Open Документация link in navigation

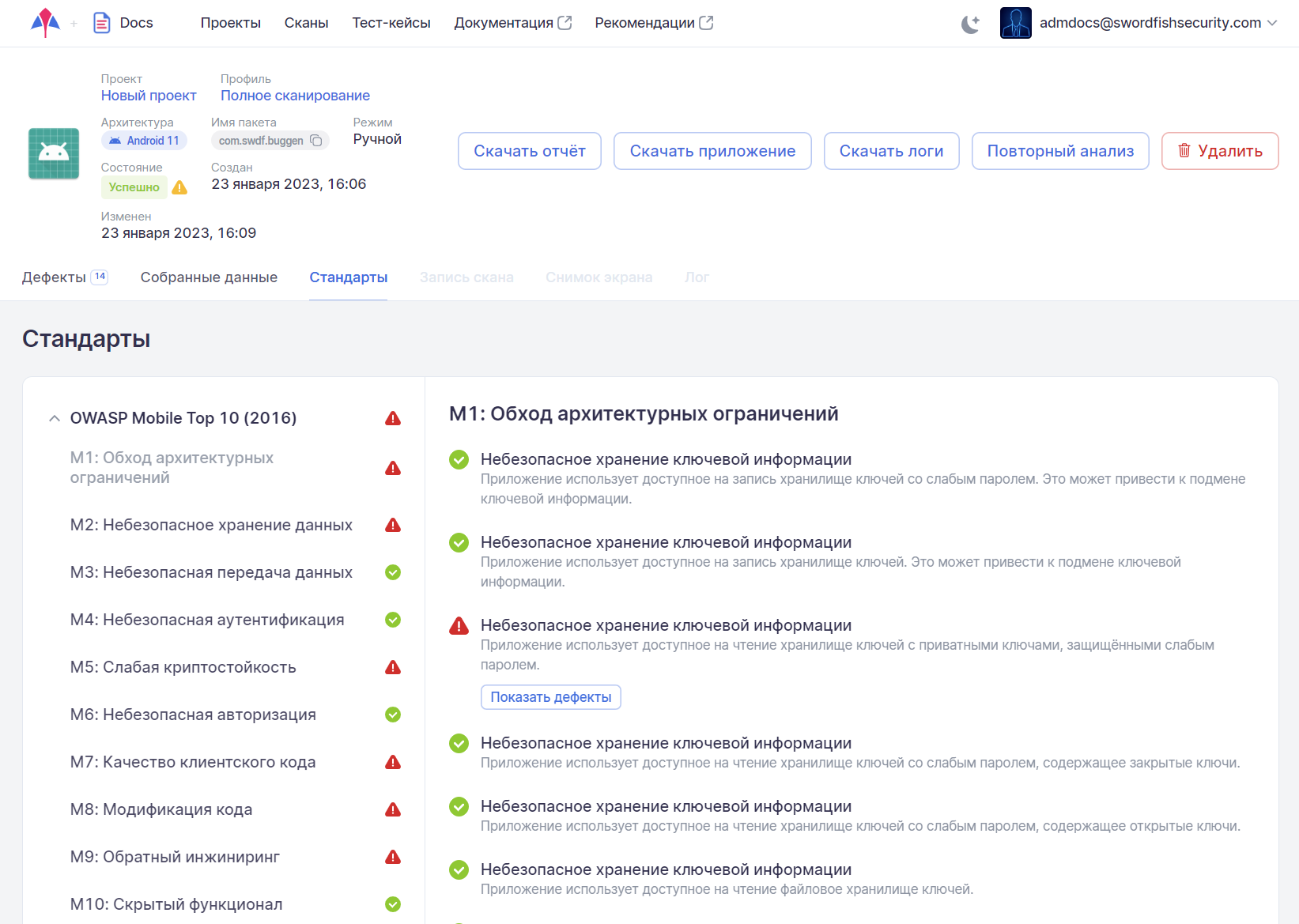504,23
